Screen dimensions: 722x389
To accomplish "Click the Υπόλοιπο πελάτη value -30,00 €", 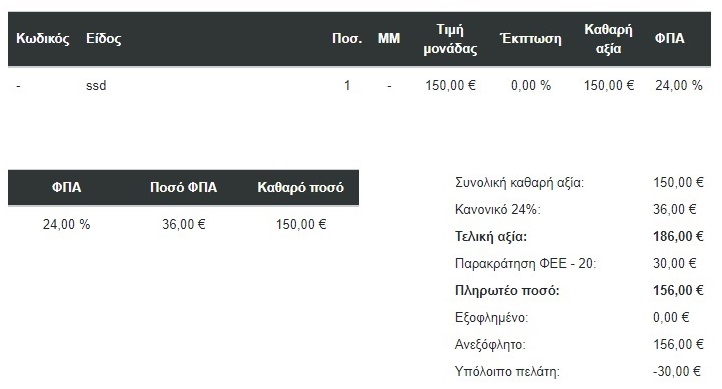I will point(677,372).
